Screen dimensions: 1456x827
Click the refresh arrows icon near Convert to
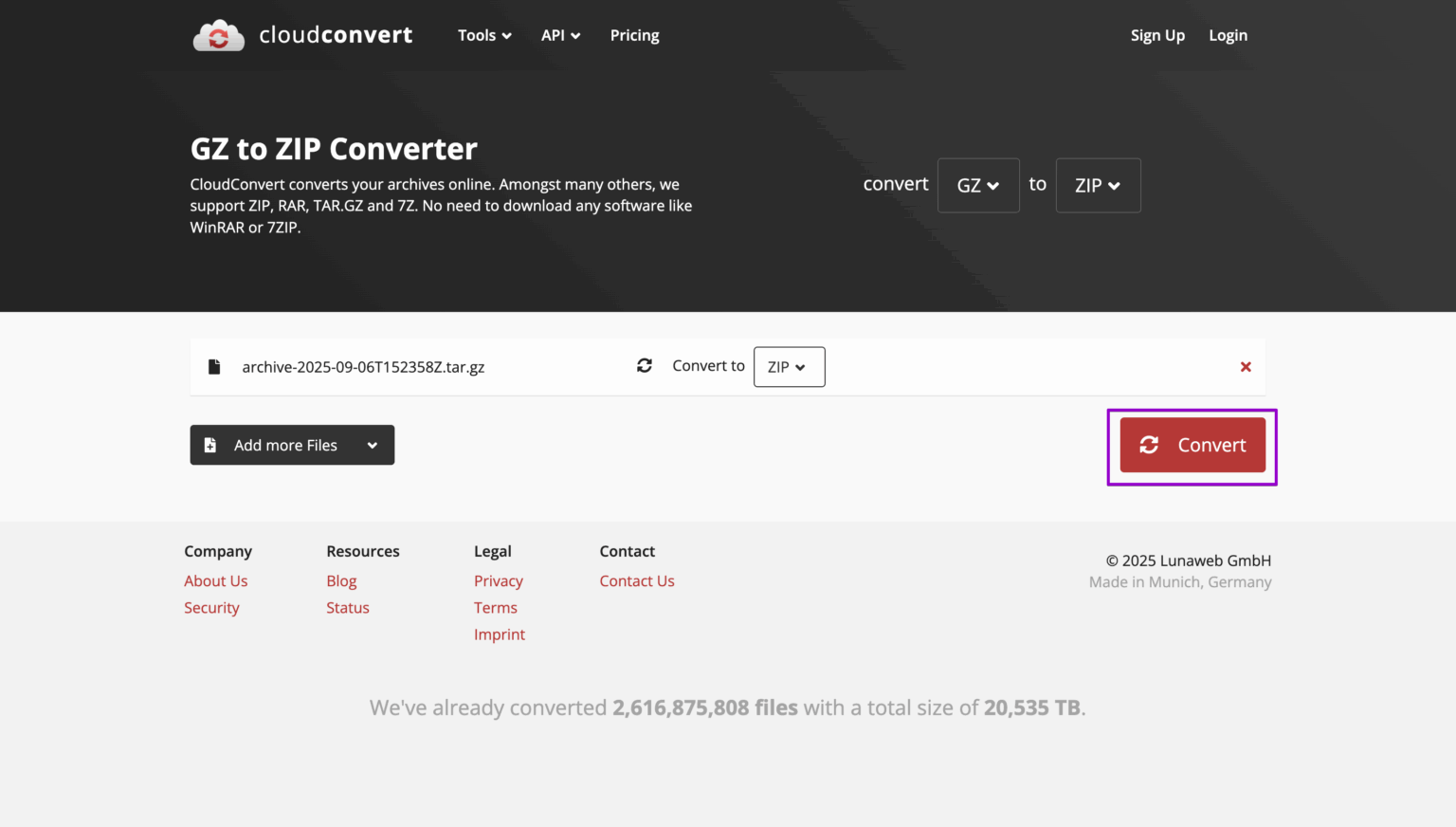pos(645,366)
